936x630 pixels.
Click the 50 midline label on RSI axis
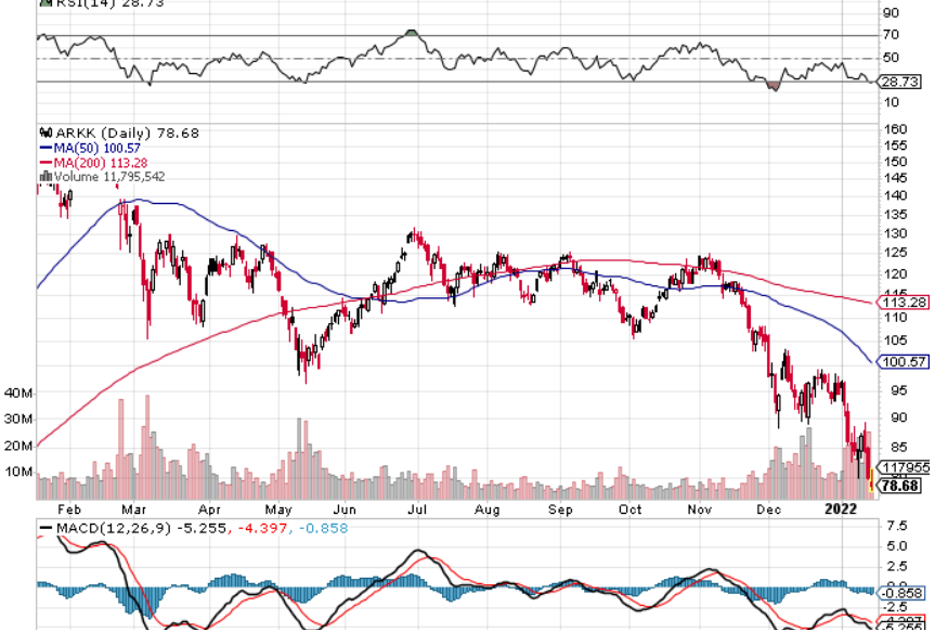pyautogui.click(x=891, y=58)
